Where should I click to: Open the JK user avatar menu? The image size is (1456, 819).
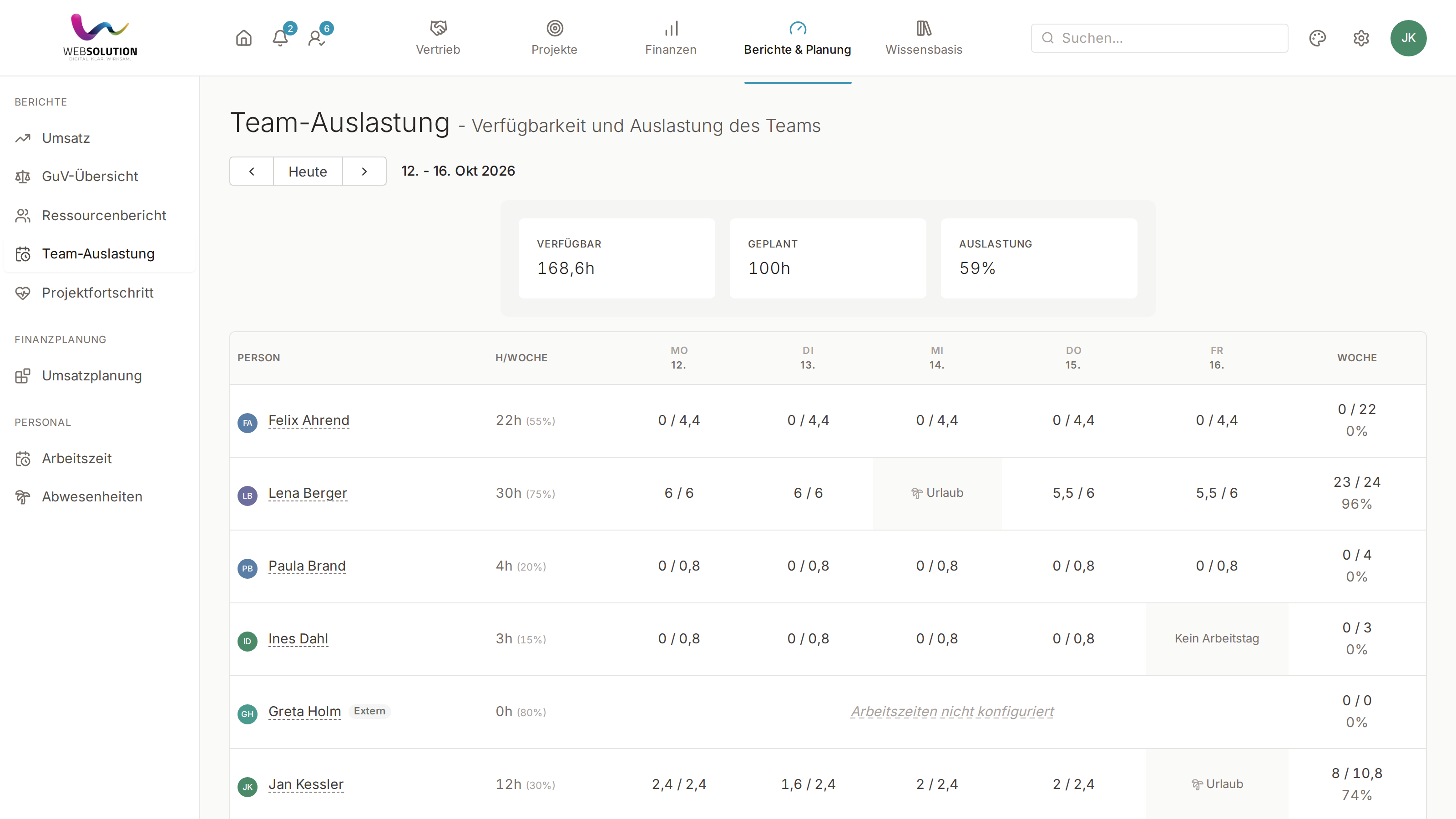(x=1408, y=38)
